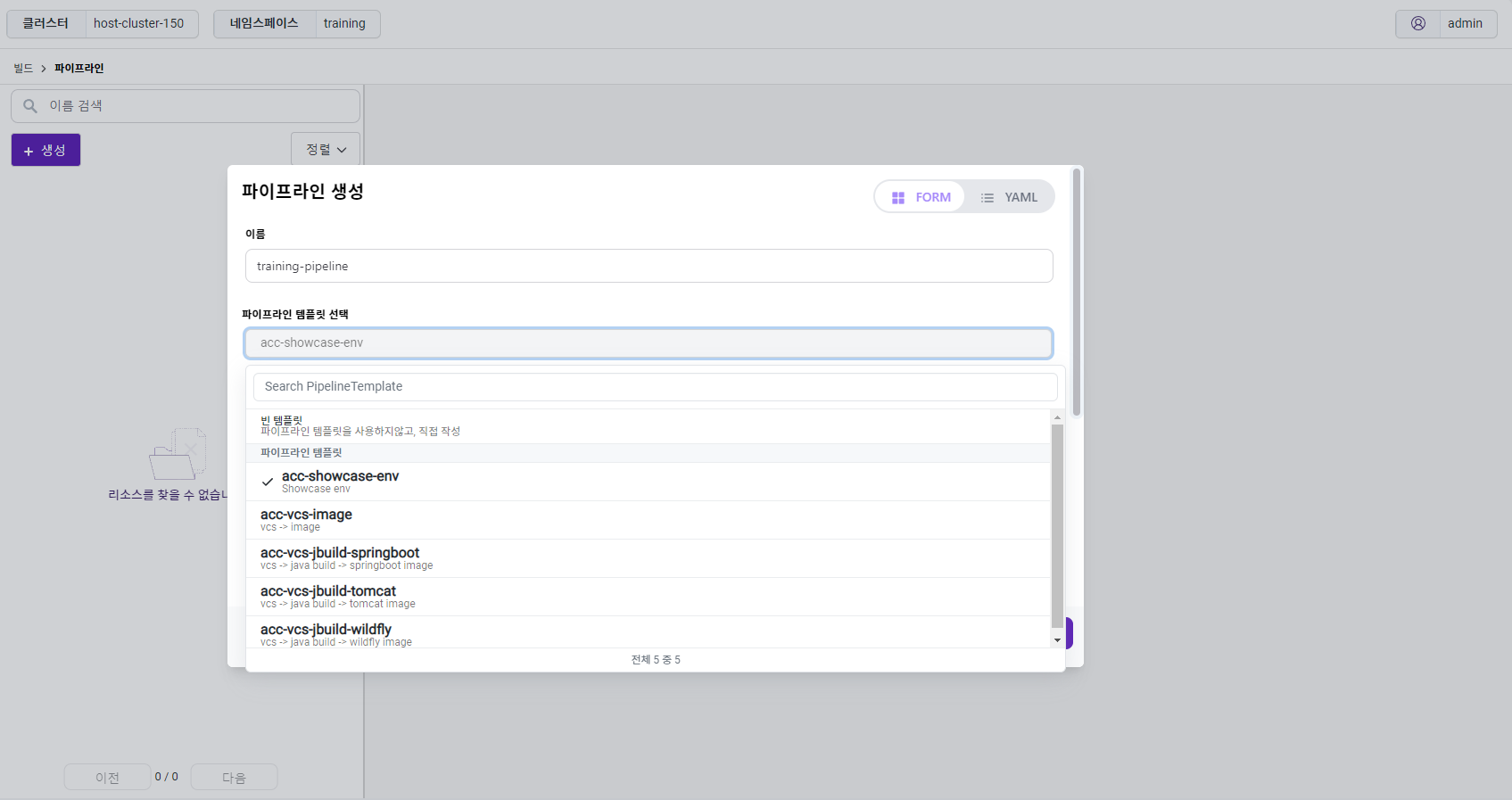Viewport: 1512px width, 800px height.
Task: Switch to FORM view
Action: 921,197
